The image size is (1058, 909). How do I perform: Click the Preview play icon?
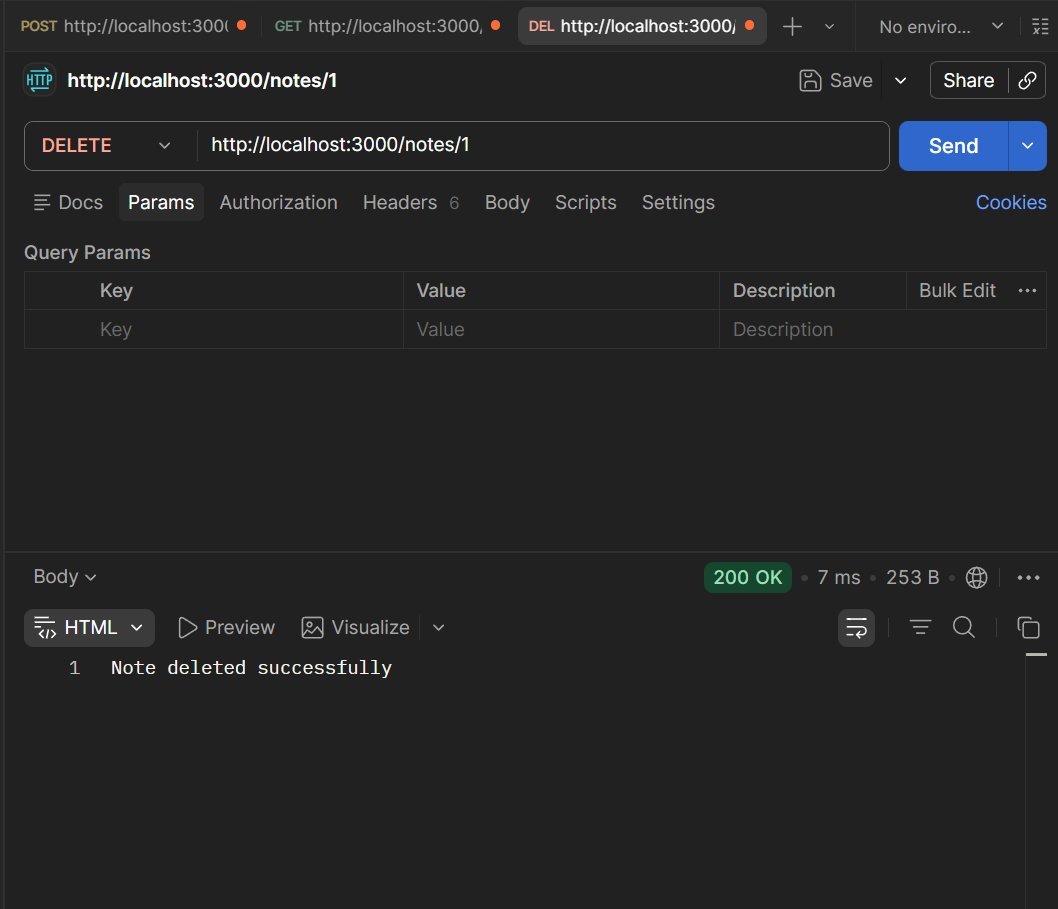click(187, 628)
